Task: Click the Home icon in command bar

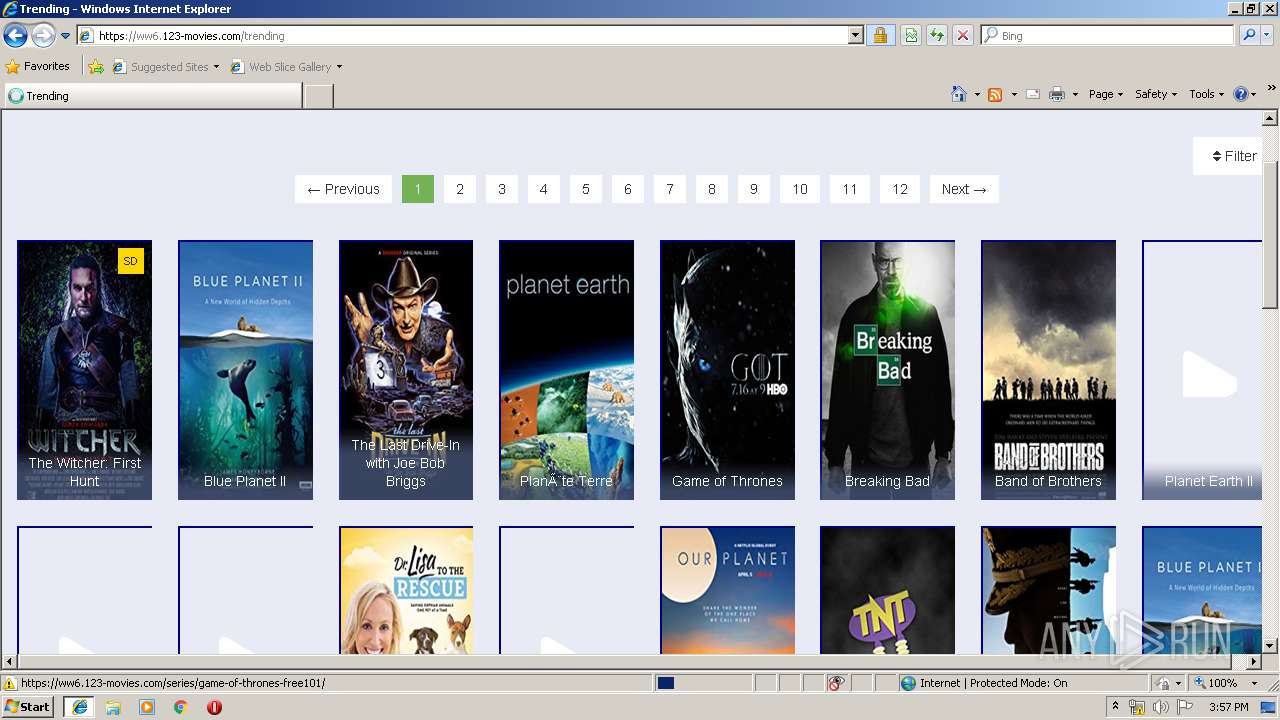Action: pyautogui.click(x=958, y=94)
